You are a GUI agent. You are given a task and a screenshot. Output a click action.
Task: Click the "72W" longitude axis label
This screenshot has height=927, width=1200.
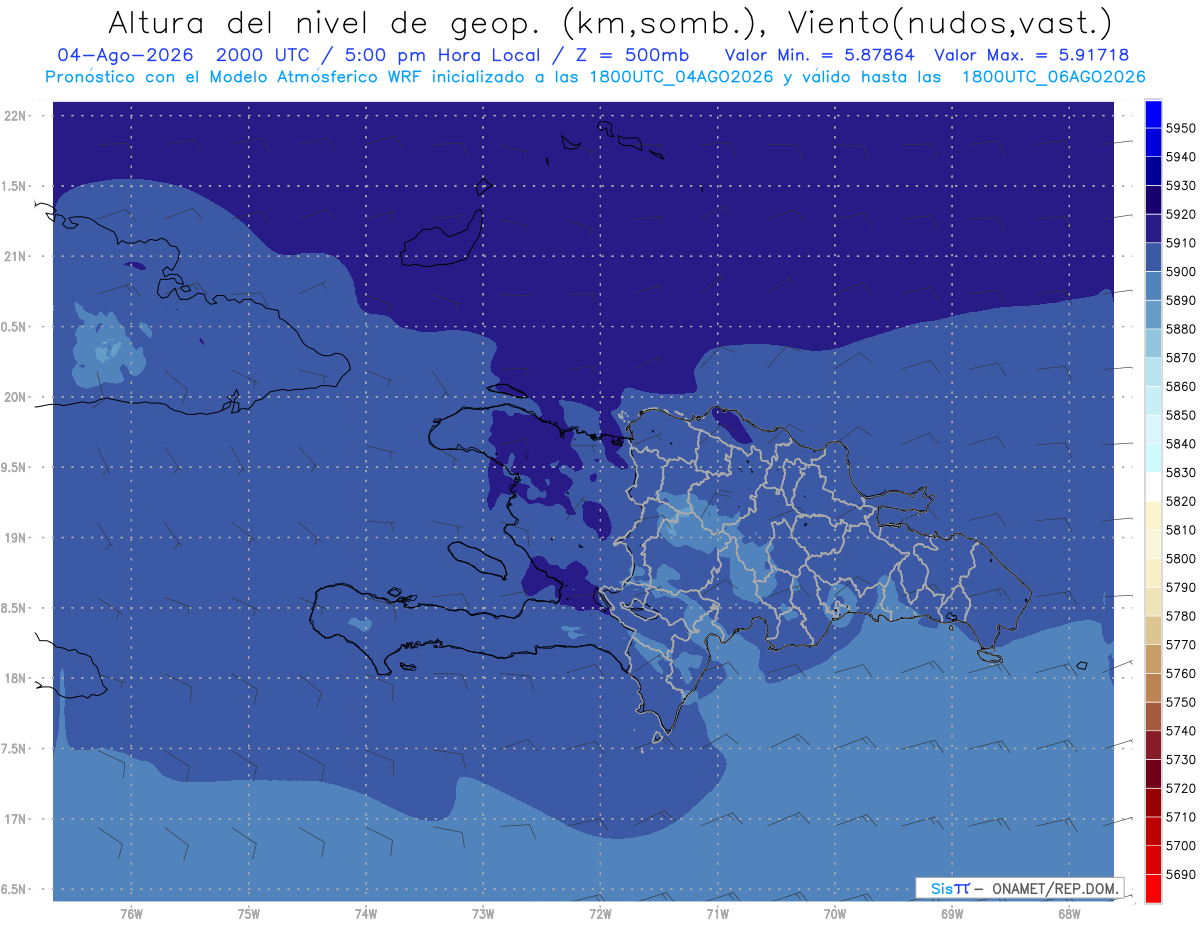pyautogui.click(x=600, y=914)
